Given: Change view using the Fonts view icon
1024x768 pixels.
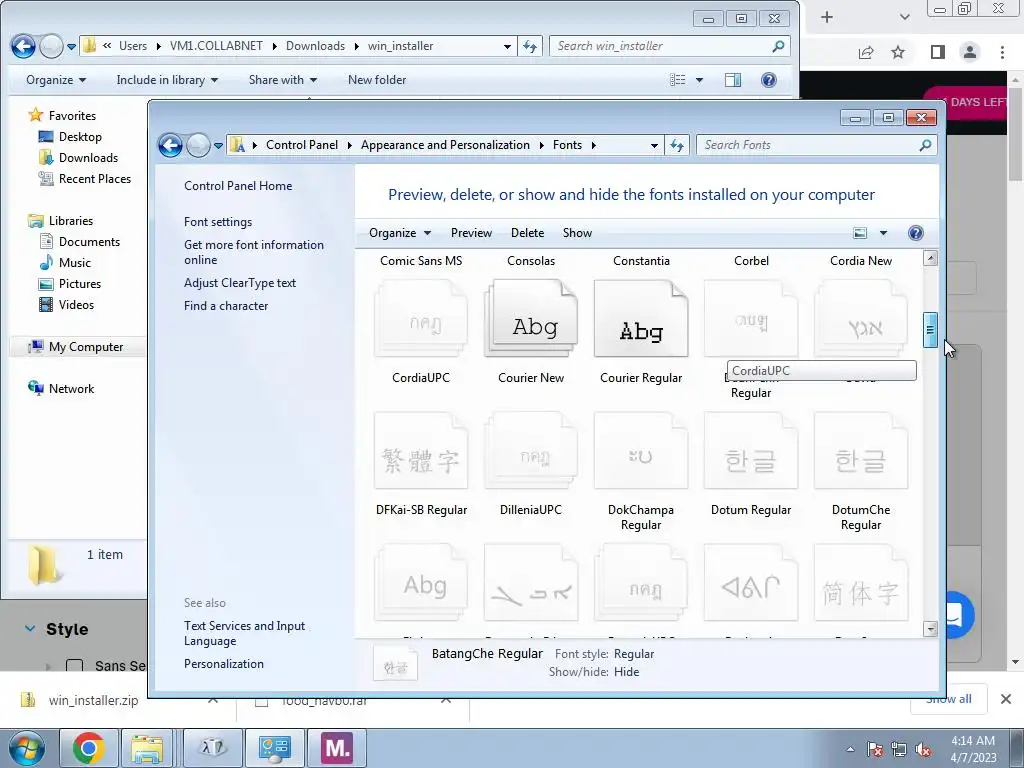Looking at the screenshot, I should pyautogui.click(x=860, y=233).
